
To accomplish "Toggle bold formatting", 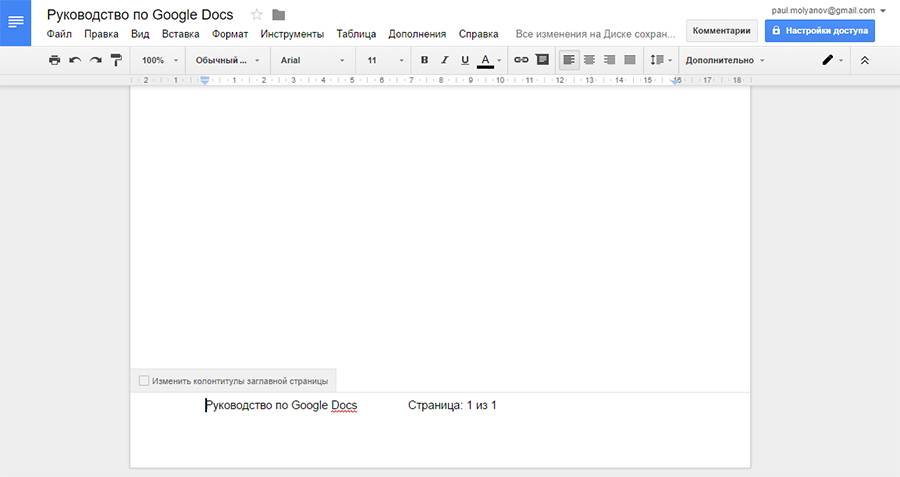I will click(x=424, y=60).
